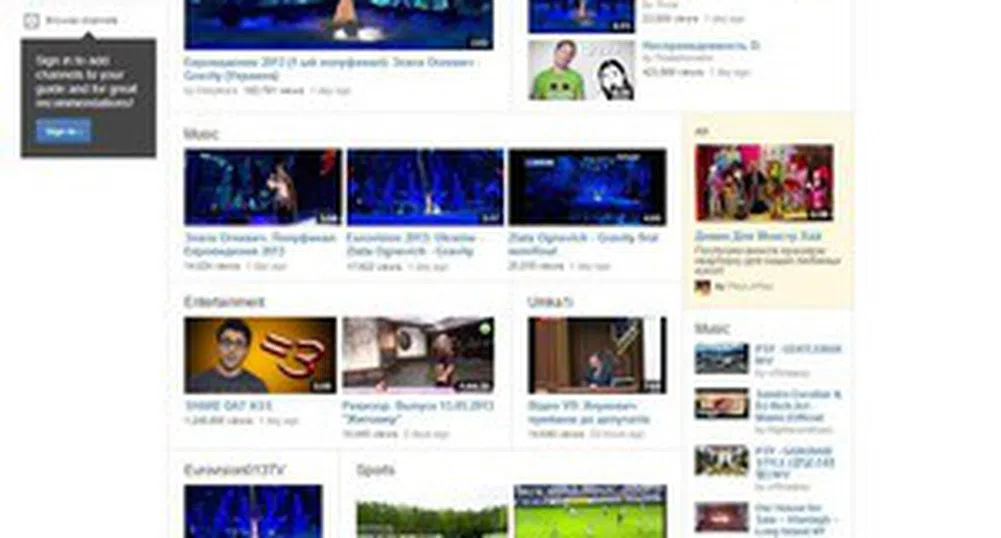Screen dimensions: 1001x538
Task: Open the Browse channels link
Action: click(81, 20)
